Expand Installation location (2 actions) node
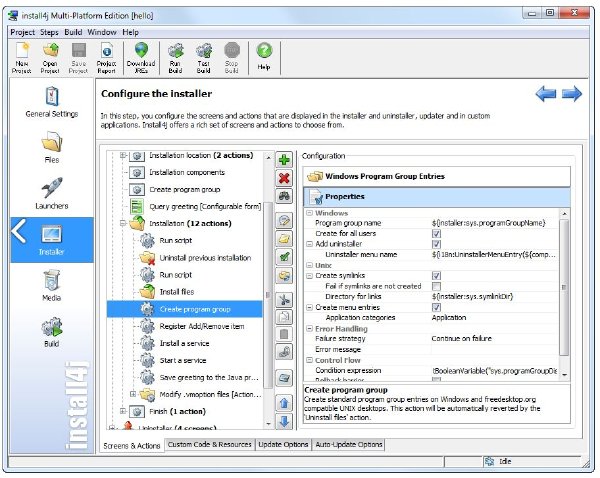600x478 pixels. (123, 155)
